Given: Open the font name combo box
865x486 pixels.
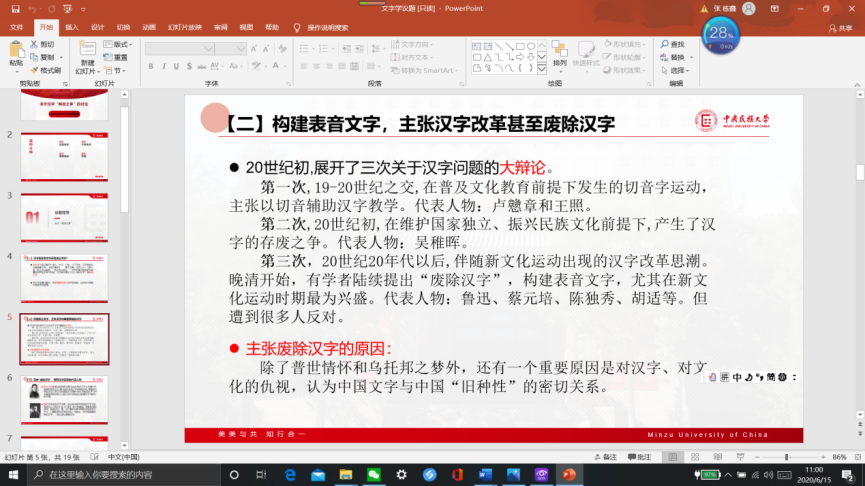Looking at the screenshot, I should pos(179,48).
